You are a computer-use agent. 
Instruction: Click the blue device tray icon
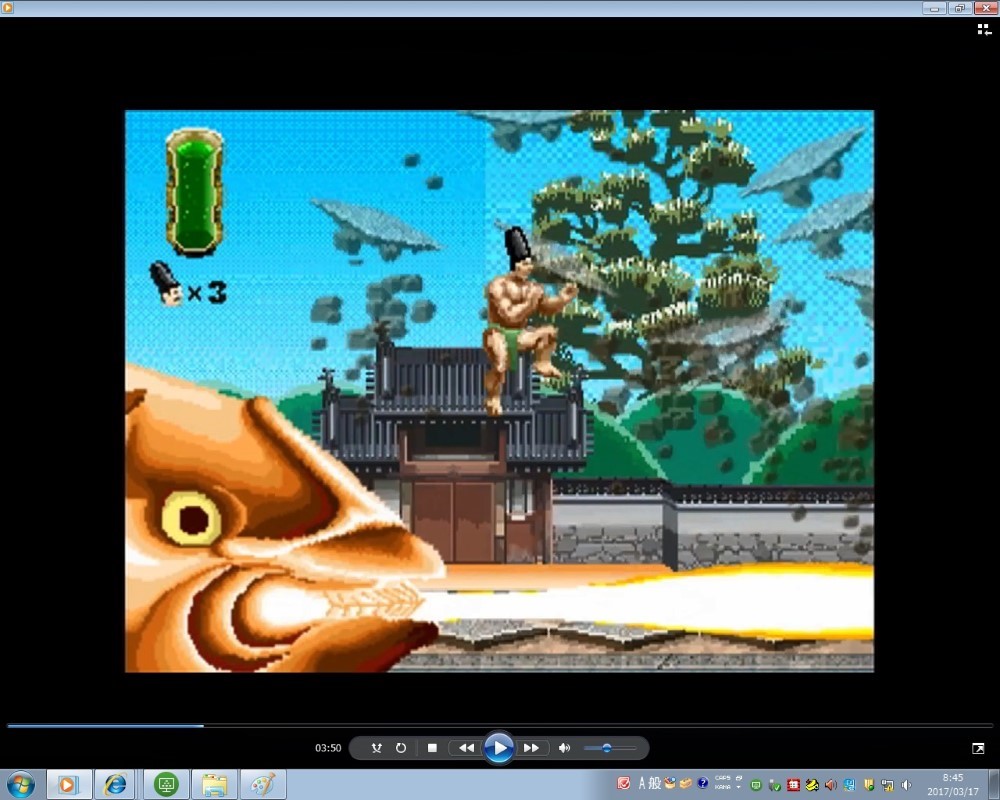(x=849, y=785)
